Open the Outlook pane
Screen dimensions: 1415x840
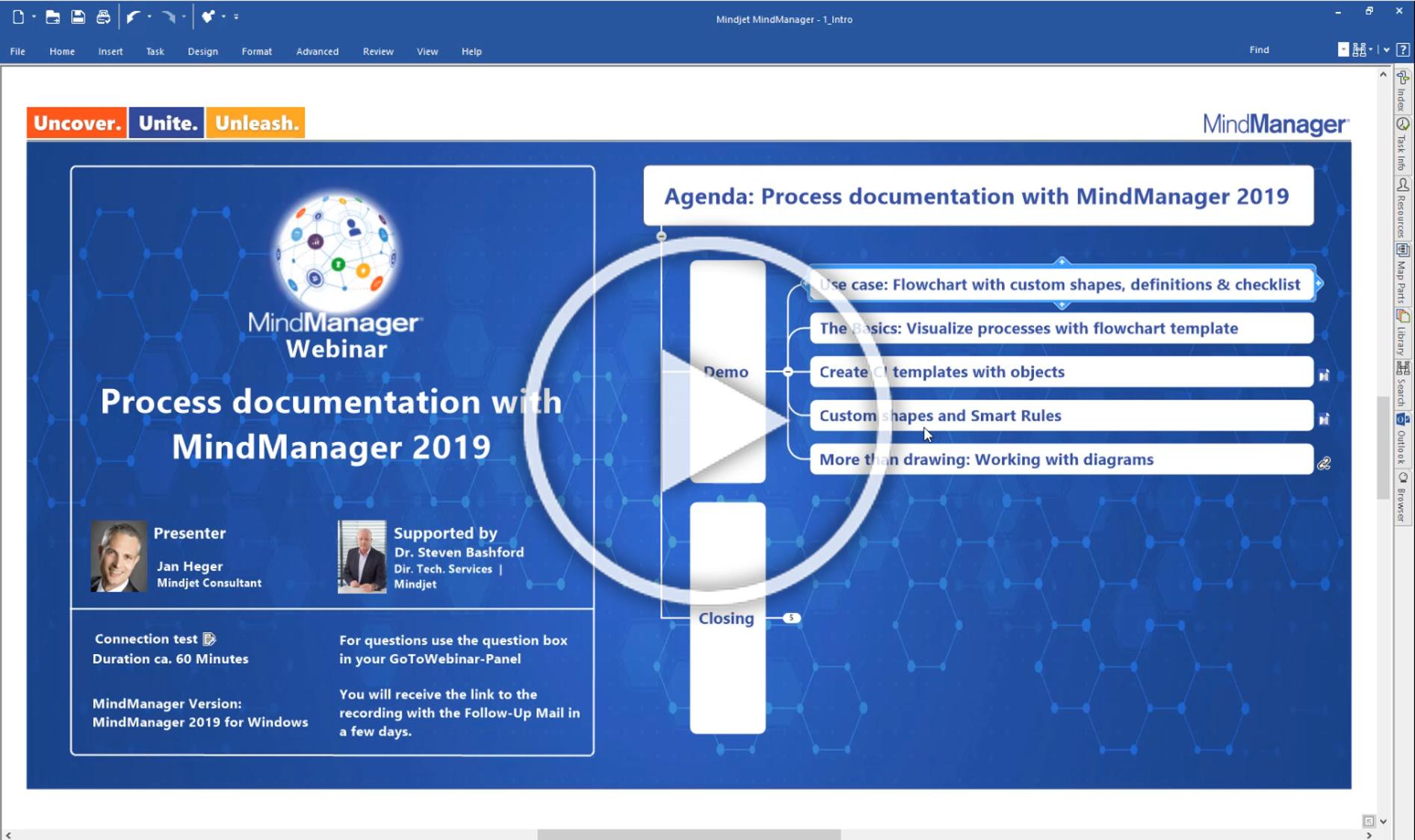tap(1403, 439)
